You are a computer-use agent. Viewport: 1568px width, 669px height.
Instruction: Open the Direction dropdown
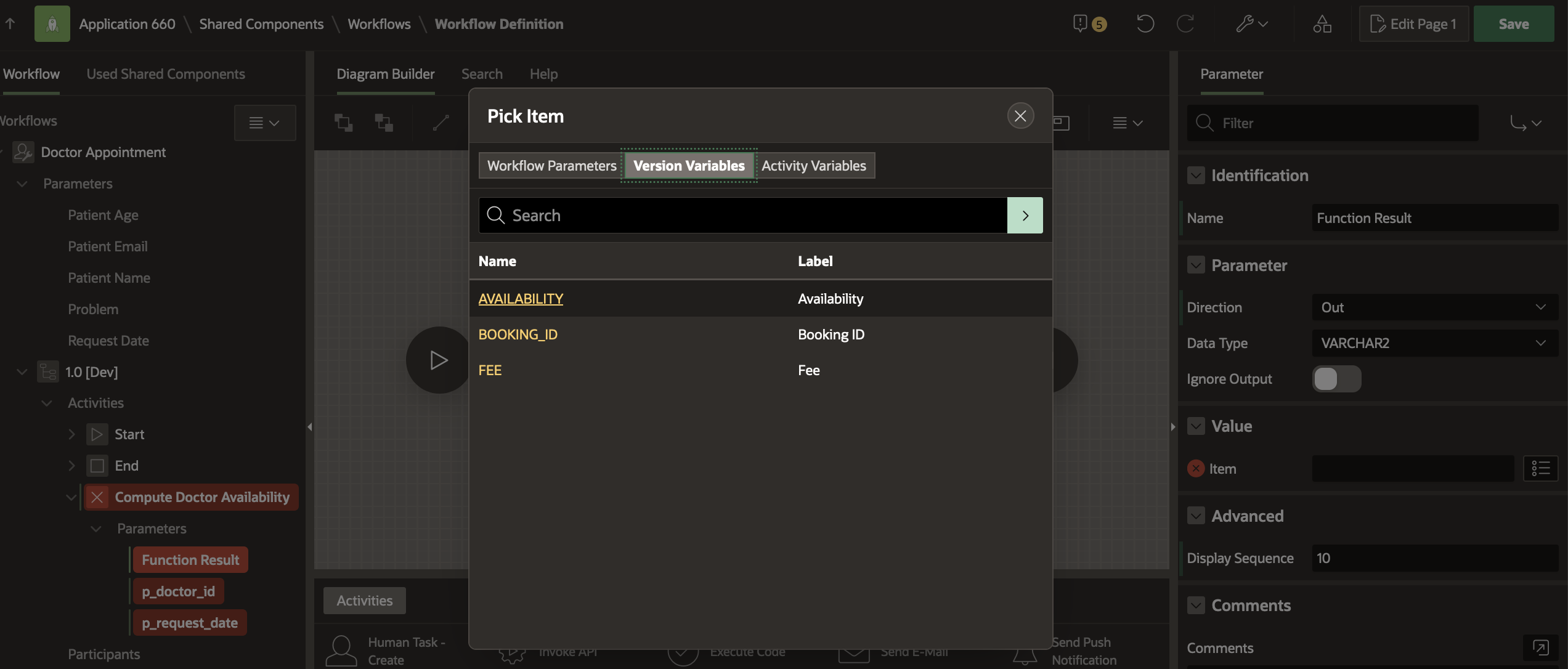[x=1434, y=307]
